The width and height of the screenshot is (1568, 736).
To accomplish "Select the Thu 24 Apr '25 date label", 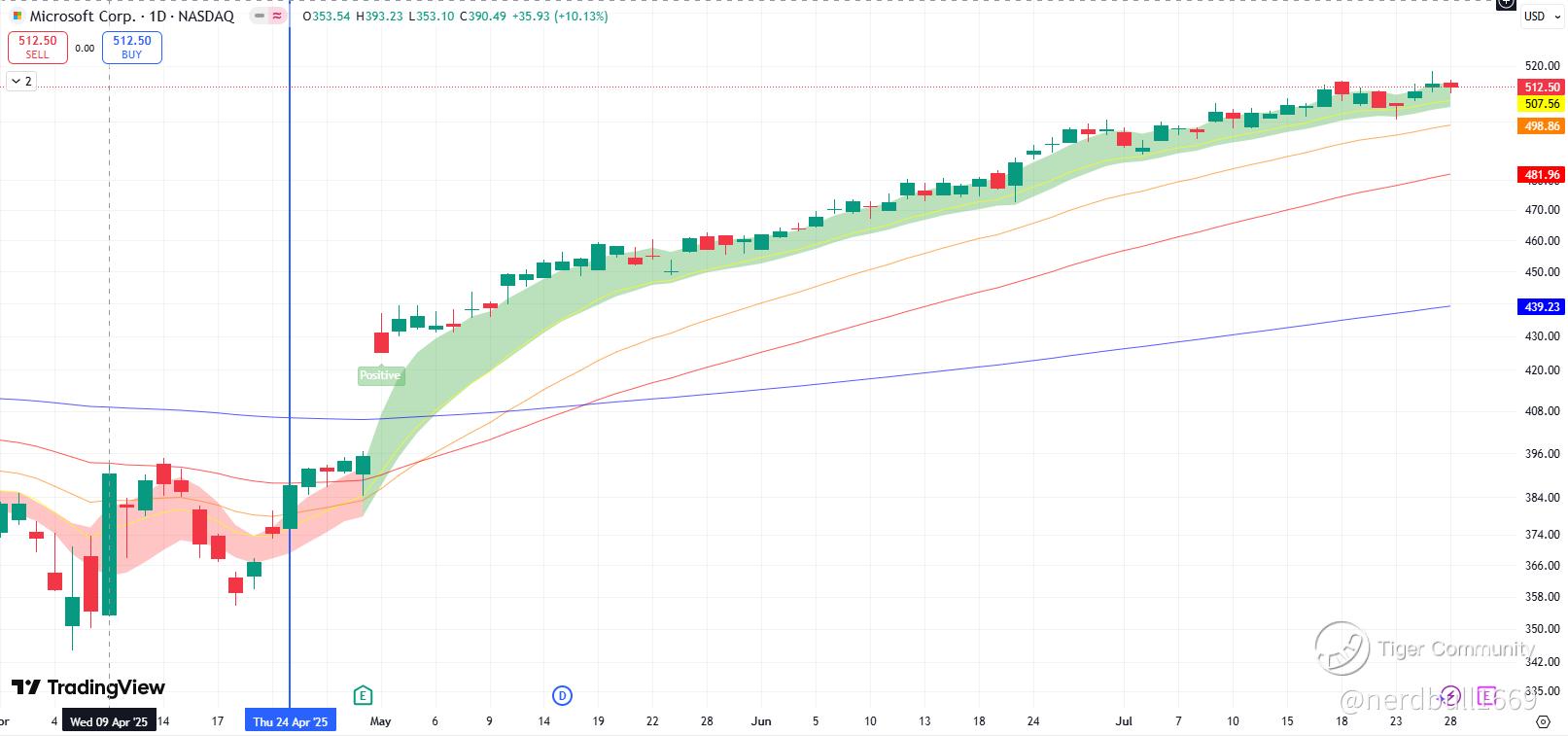I will 291,721.
